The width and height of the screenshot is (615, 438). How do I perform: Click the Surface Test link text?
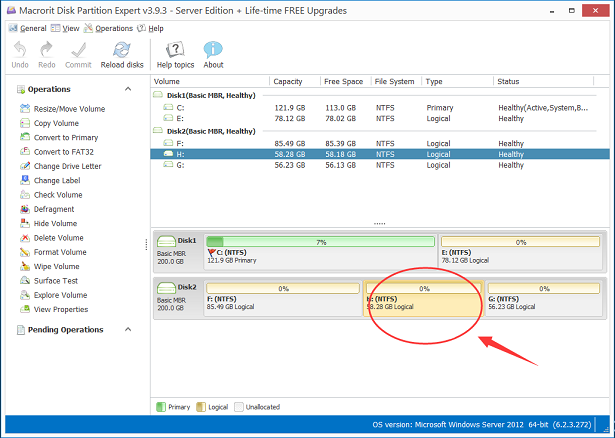[x=56, y=281]
